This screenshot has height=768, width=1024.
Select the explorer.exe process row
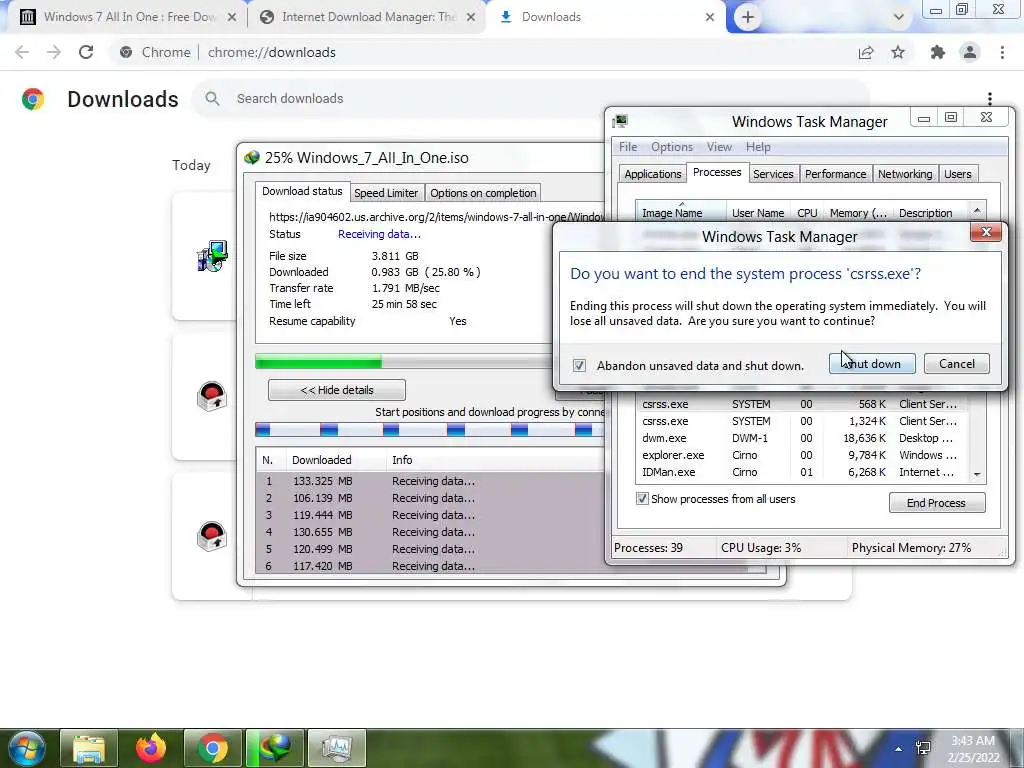[x=802, y=455]
